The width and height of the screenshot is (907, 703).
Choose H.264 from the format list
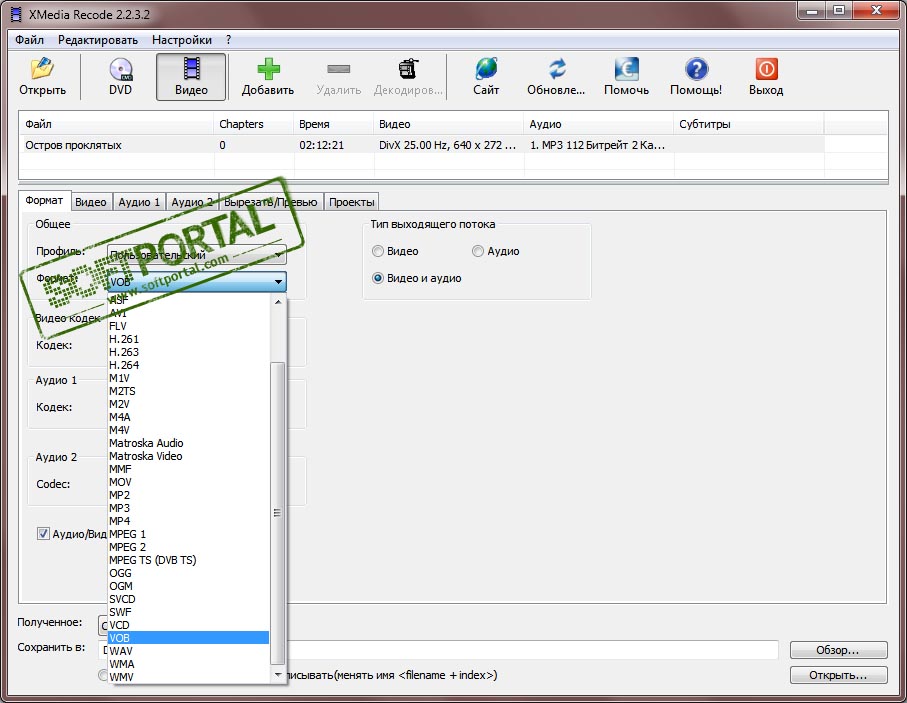pyautogui.click(x=189, y=365)
